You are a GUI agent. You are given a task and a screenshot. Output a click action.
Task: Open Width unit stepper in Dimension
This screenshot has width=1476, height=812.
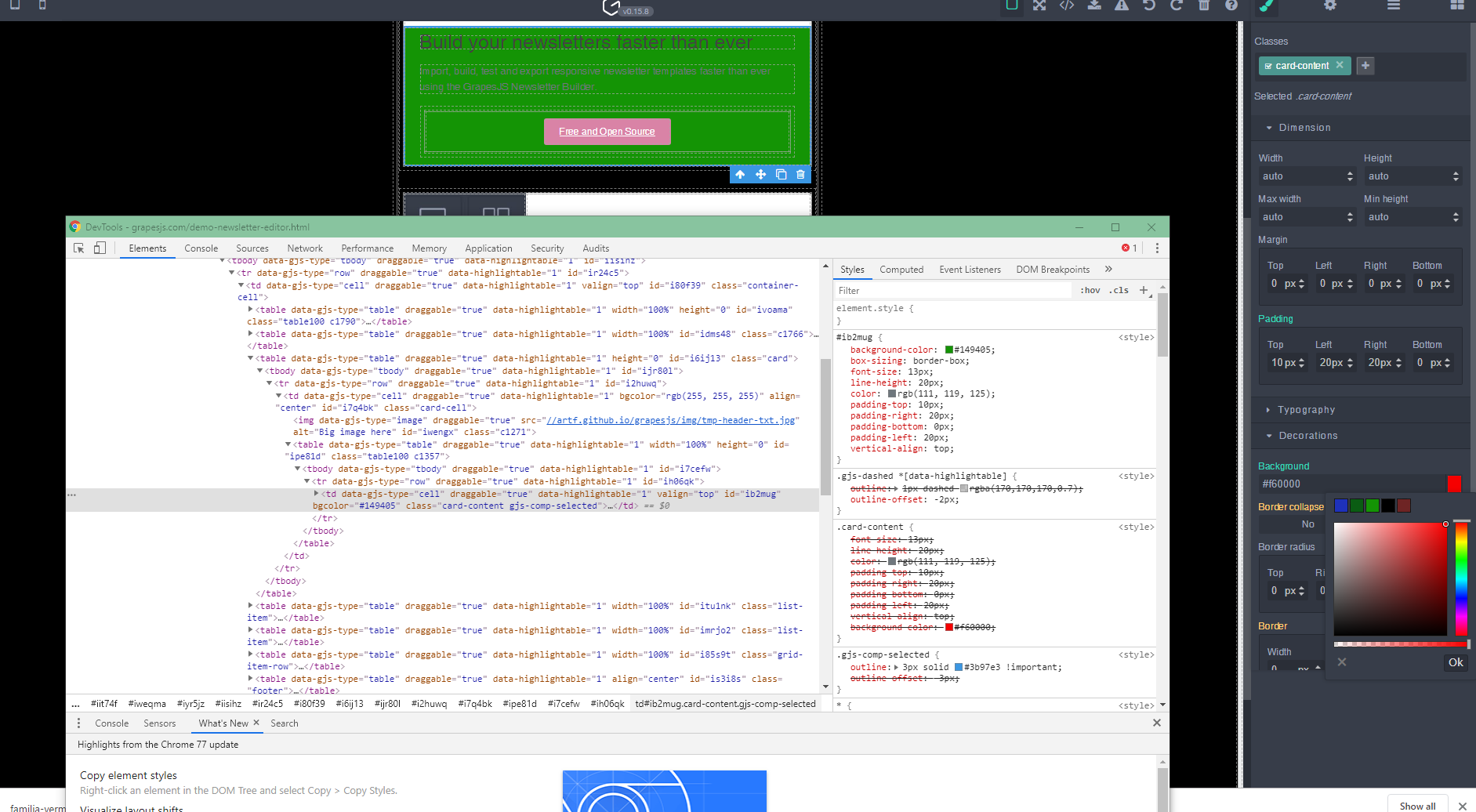(1350, 176)
